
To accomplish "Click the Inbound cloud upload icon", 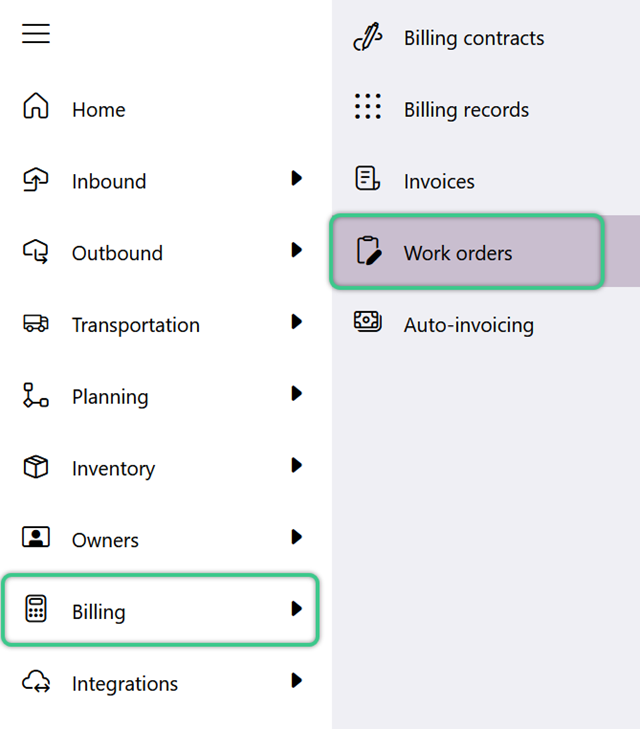I will pos(36,179).
